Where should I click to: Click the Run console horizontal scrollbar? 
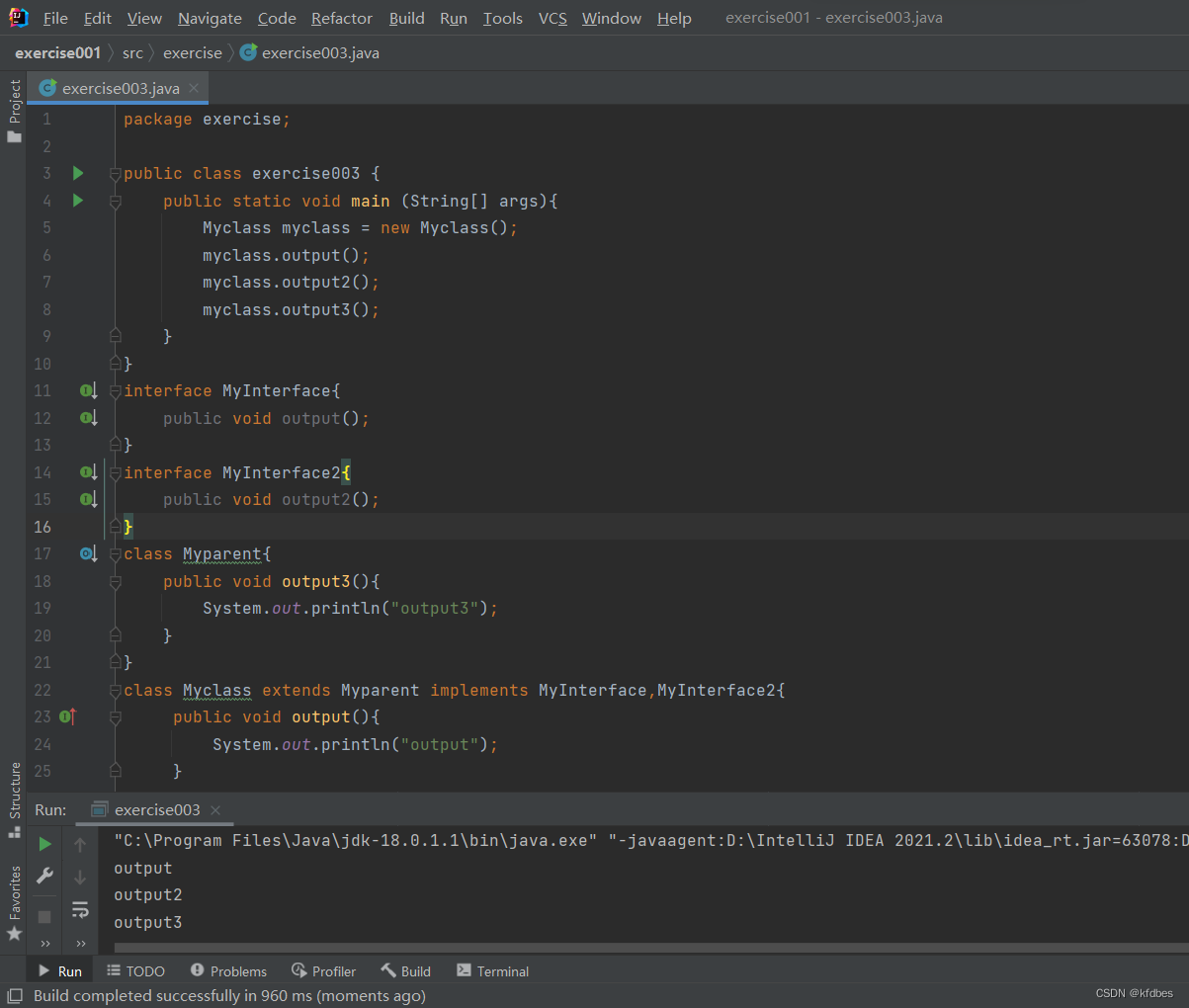click(642, 947)
